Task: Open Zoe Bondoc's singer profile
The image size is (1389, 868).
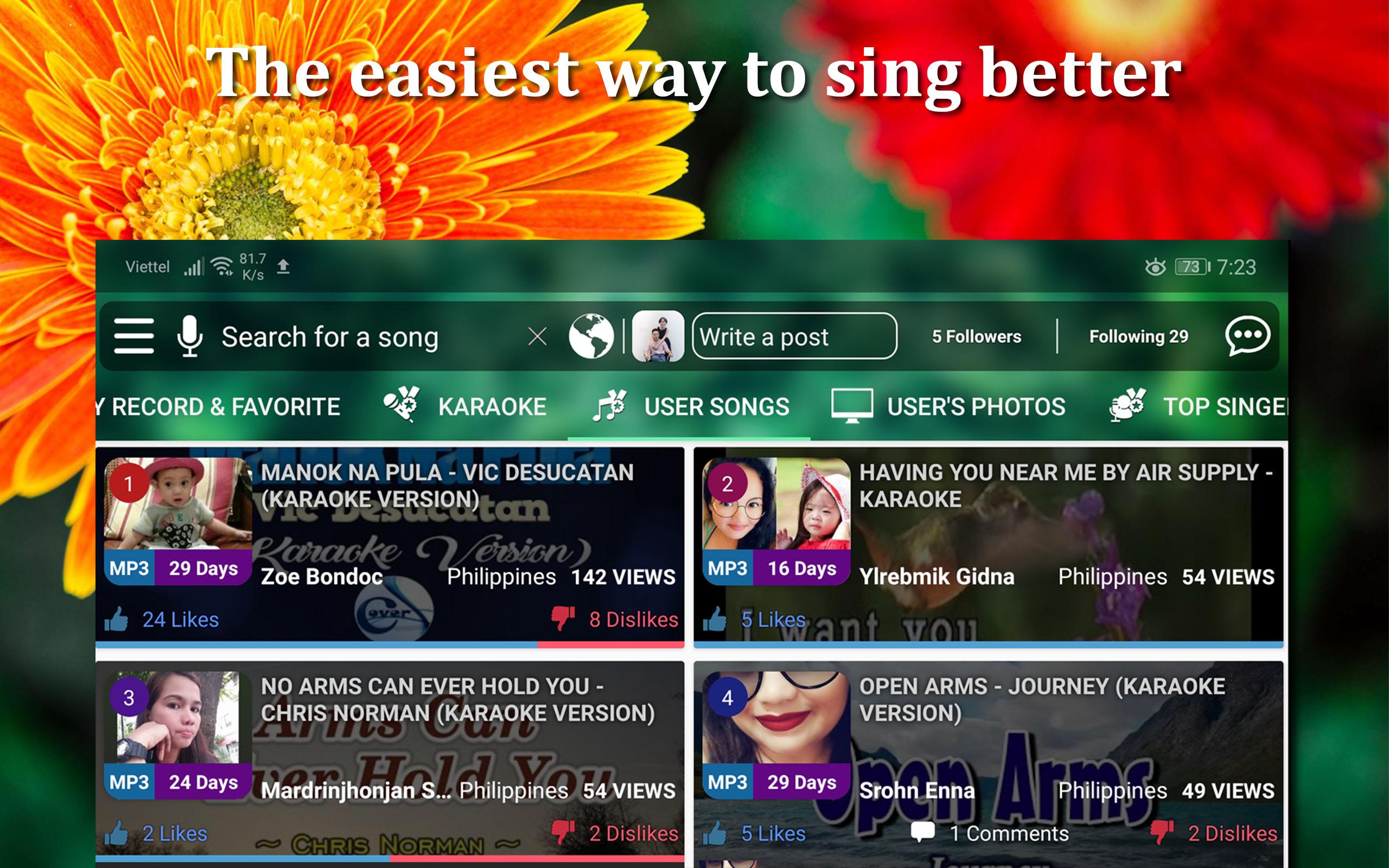Action: point(321,576)
